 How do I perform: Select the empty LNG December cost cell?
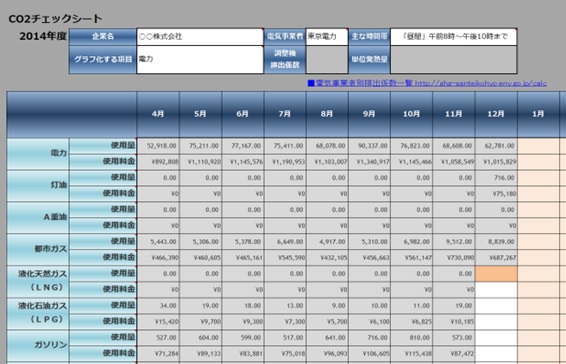pyautogui.click(x=496, y=290)
